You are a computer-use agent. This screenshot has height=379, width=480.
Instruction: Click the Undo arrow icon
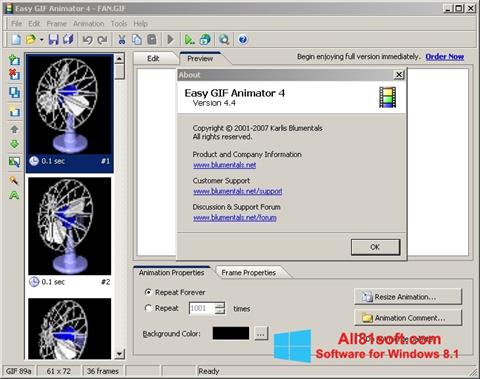[88, 40]
